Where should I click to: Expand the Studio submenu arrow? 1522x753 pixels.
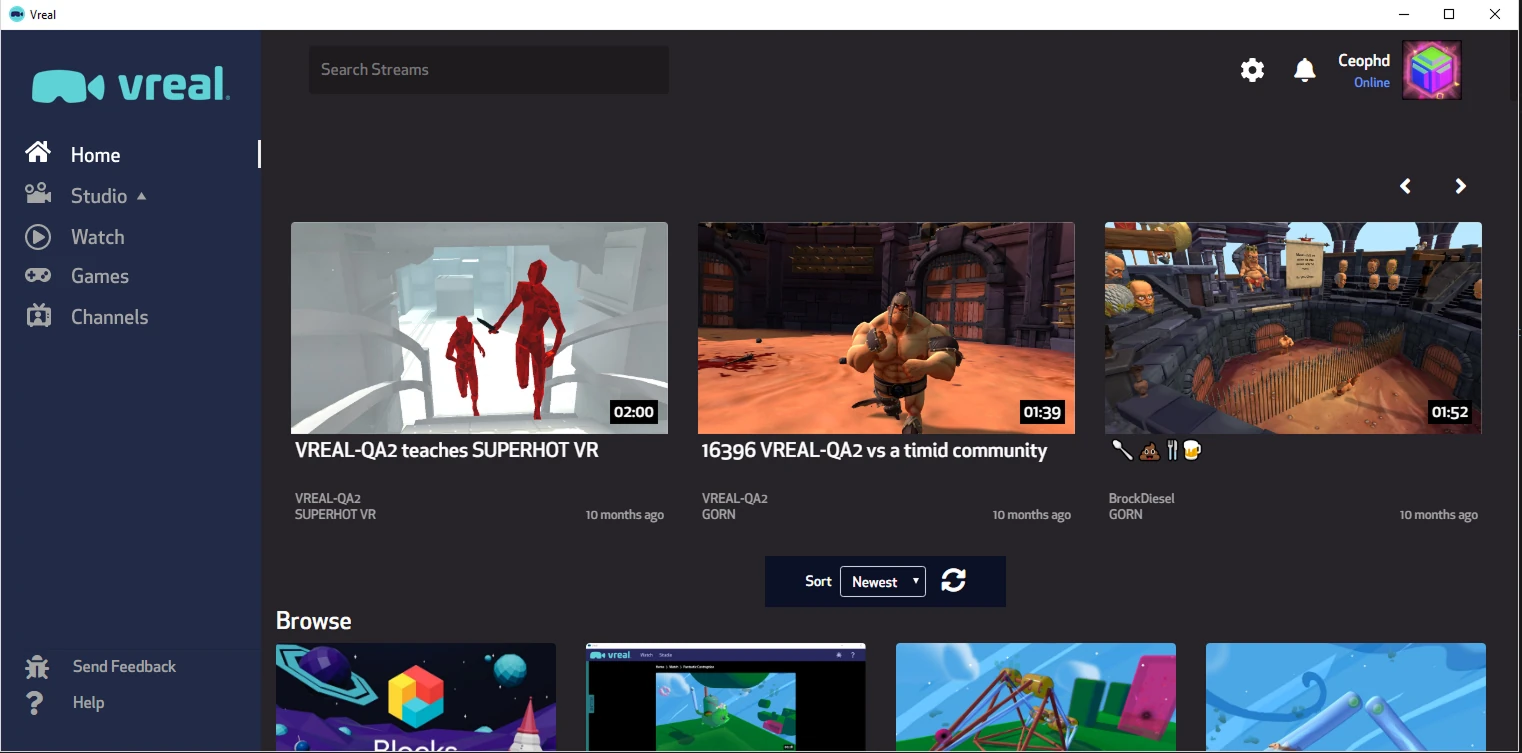[x=141, y=196]
